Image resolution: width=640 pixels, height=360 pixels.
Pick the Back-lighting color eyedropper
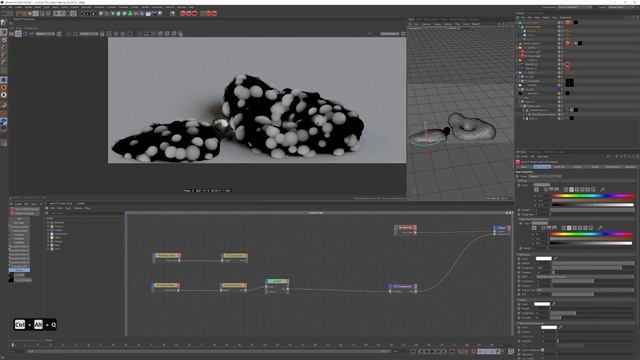[x=600, y=228]
